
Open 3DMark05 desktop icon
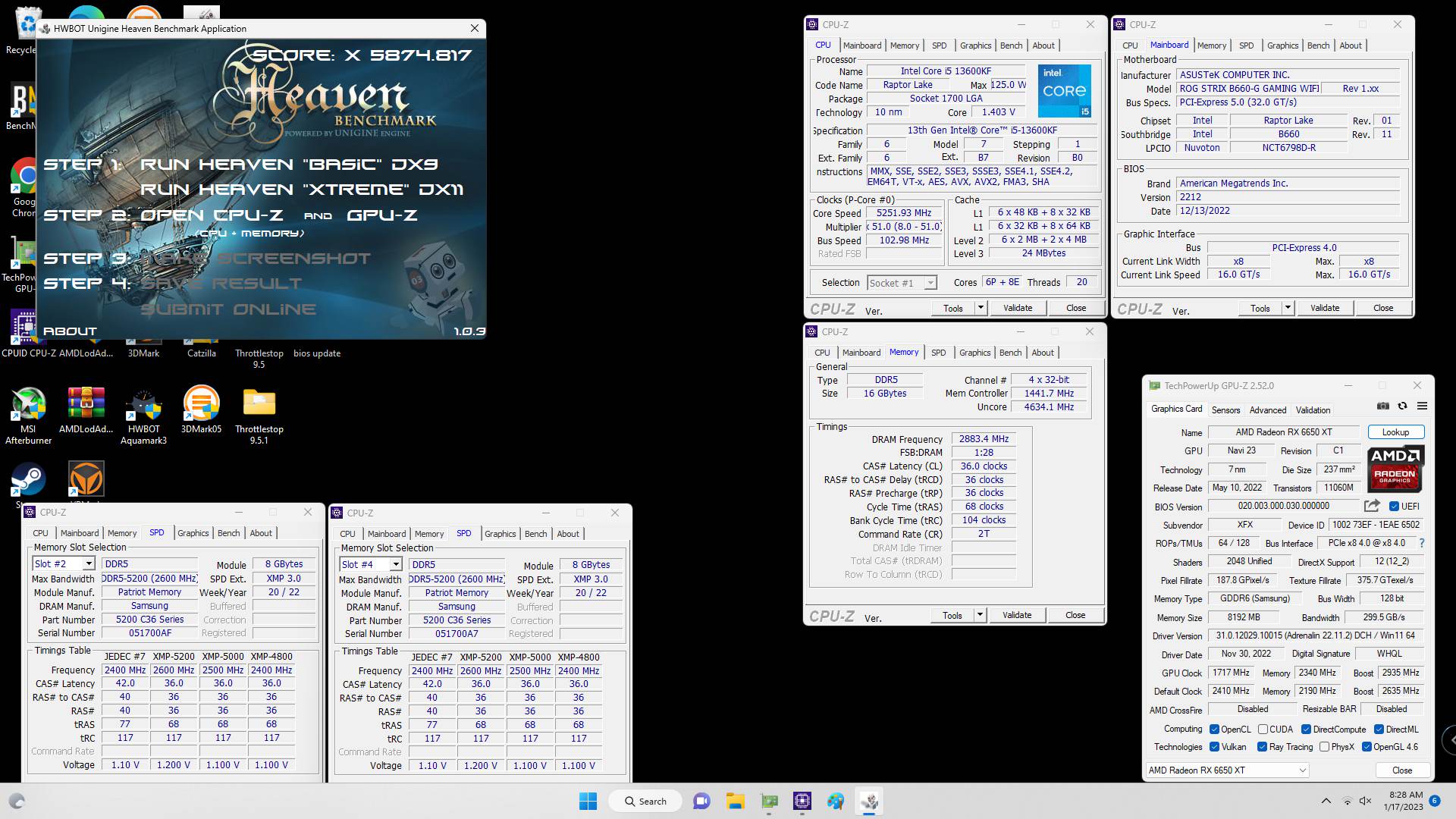click(x=201, y=410)
